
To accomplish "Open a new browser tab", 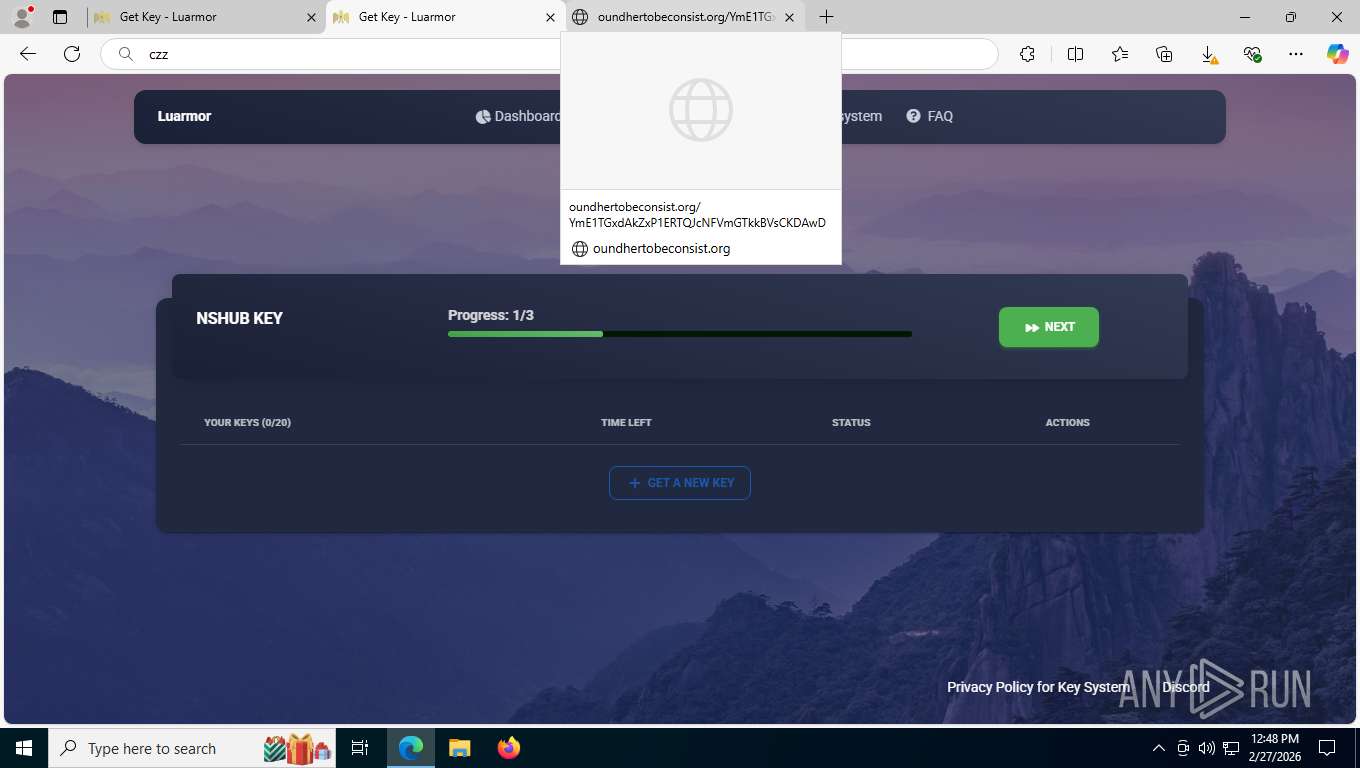I will [x=826, y=17].
